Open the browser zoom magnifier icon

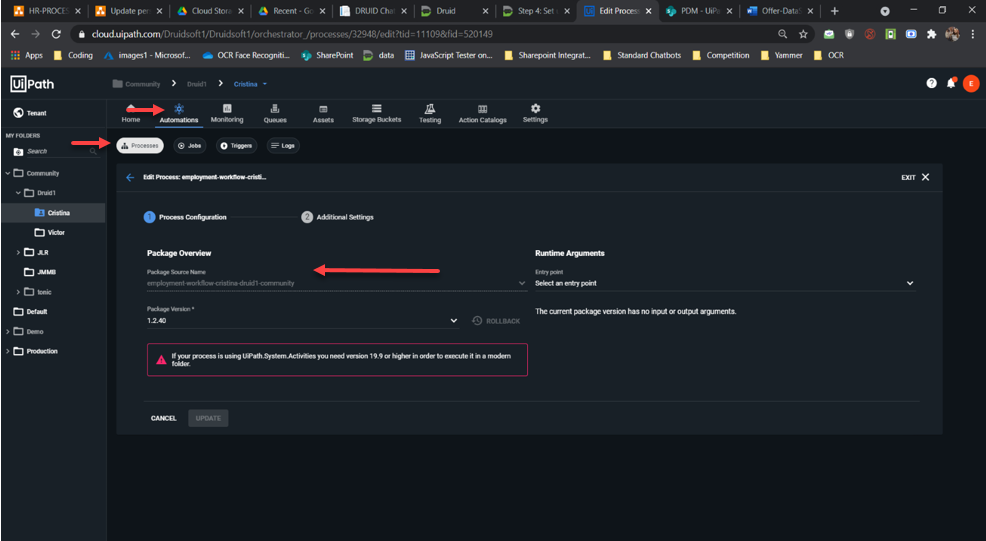(x=783, y=34)
